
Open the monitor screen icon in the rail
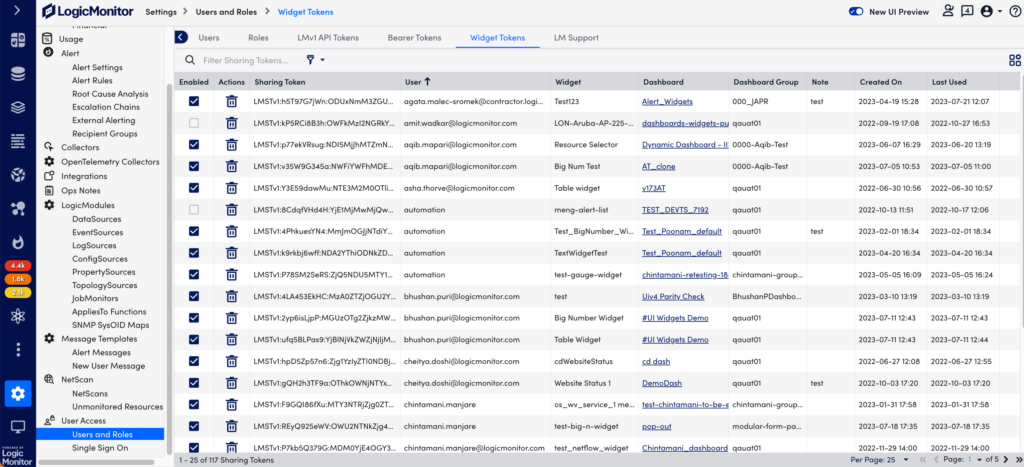pos(18,427)
